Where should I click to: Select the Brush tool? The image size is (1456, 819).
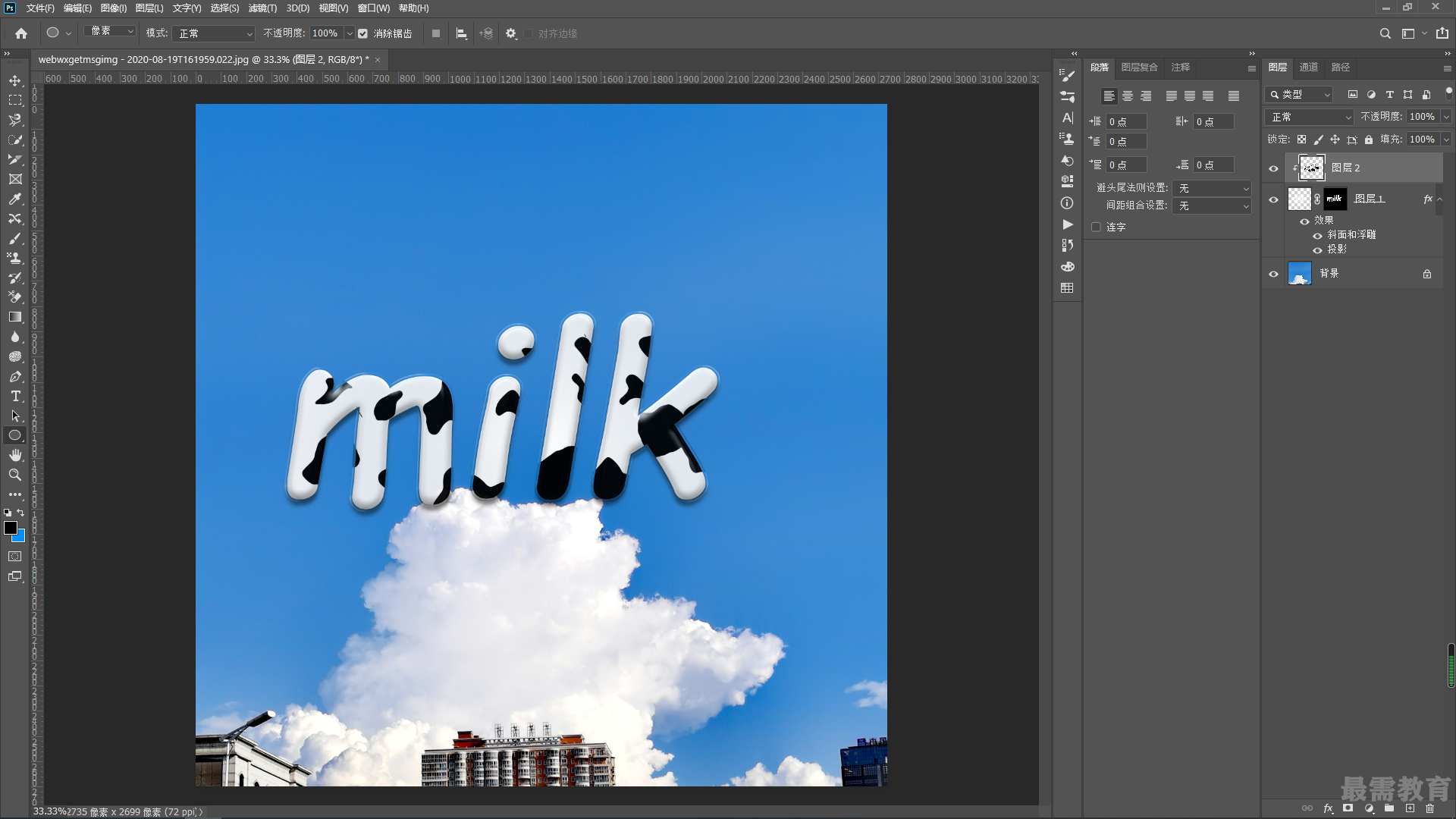pos(15,238)
